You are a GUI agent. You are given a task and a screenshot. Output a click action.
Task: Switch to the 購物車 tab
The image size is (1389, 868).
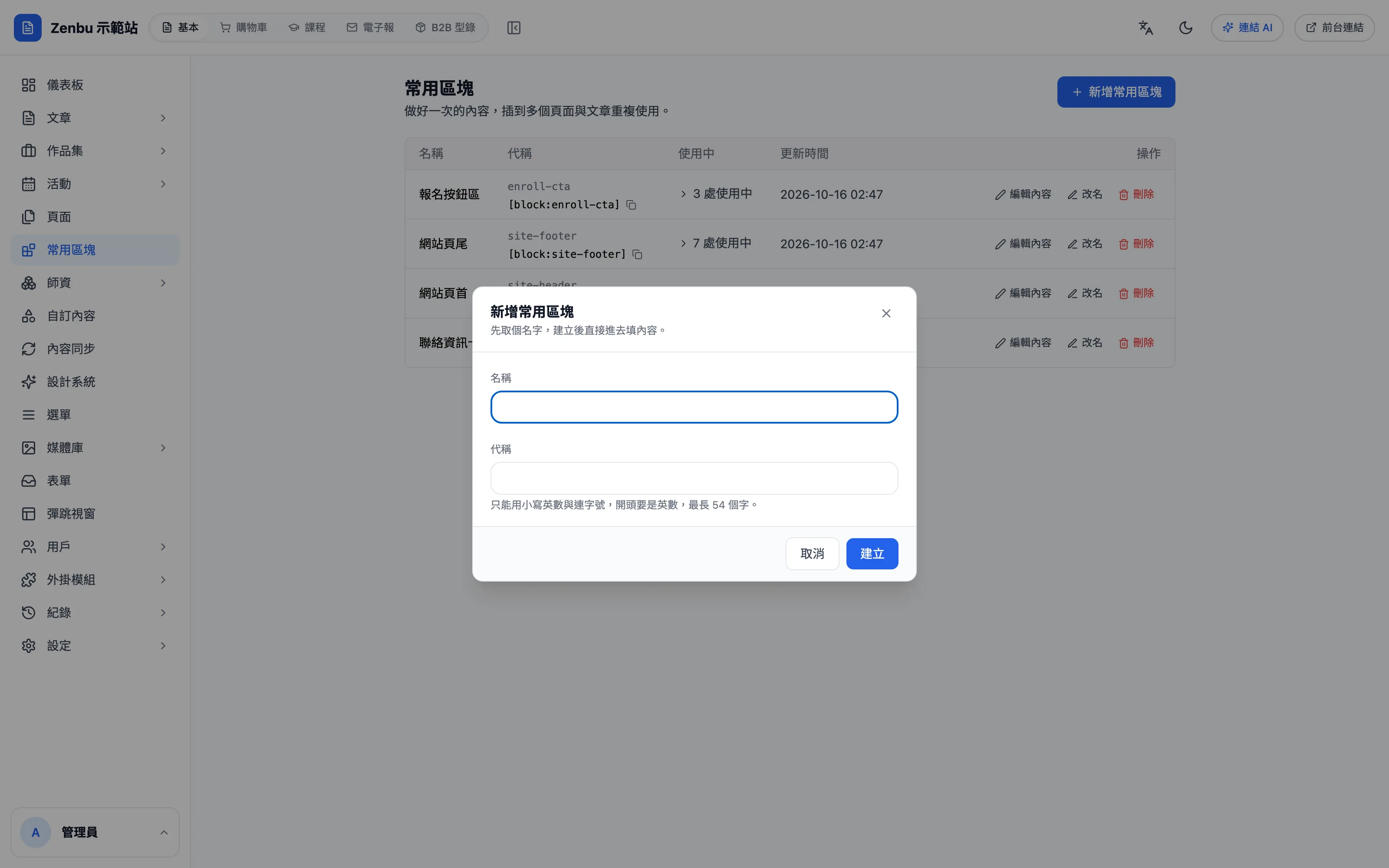244,27
